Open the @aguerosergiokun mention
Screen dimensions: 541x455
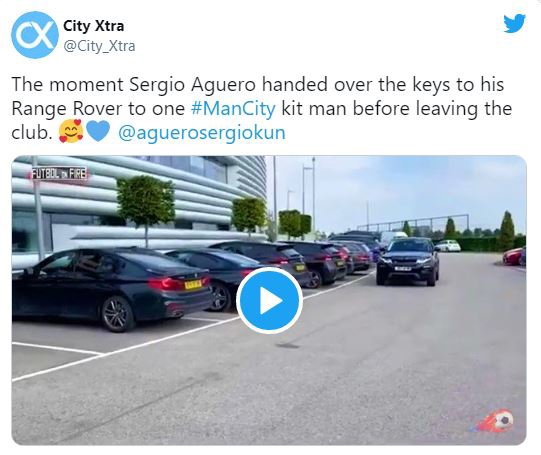click(x=202, y=133)
